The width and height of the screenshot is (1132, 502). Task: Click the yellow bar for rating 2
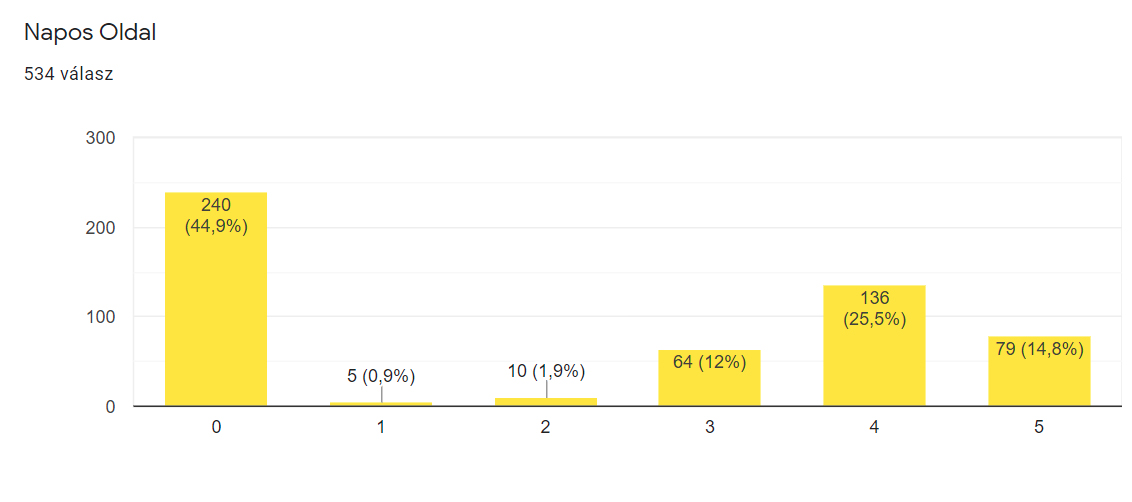[546, 402]
